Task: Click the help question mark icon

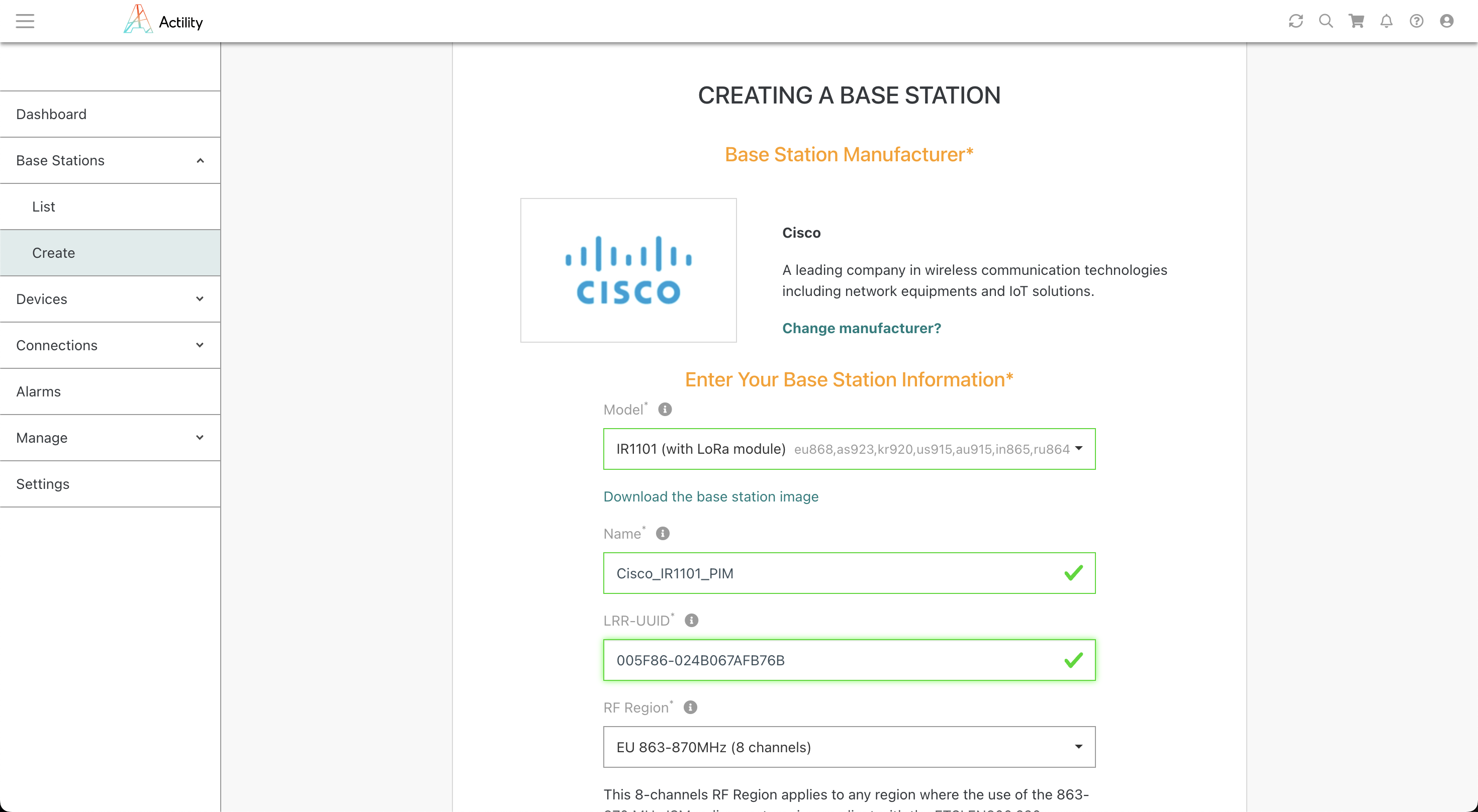Action: point(1416,21)
